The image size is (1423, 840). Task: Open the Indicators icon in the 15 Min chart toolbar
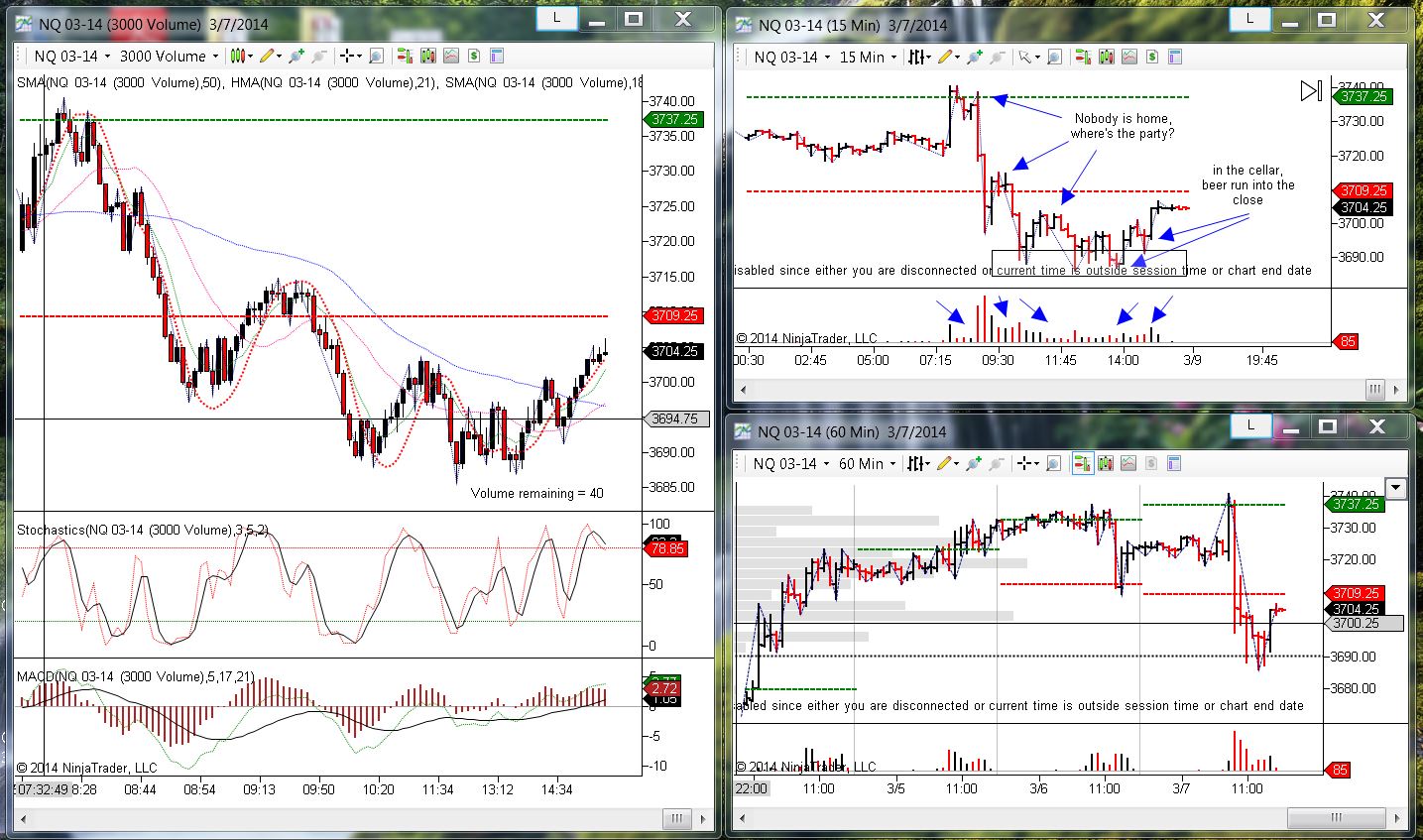pos(1127,58)
